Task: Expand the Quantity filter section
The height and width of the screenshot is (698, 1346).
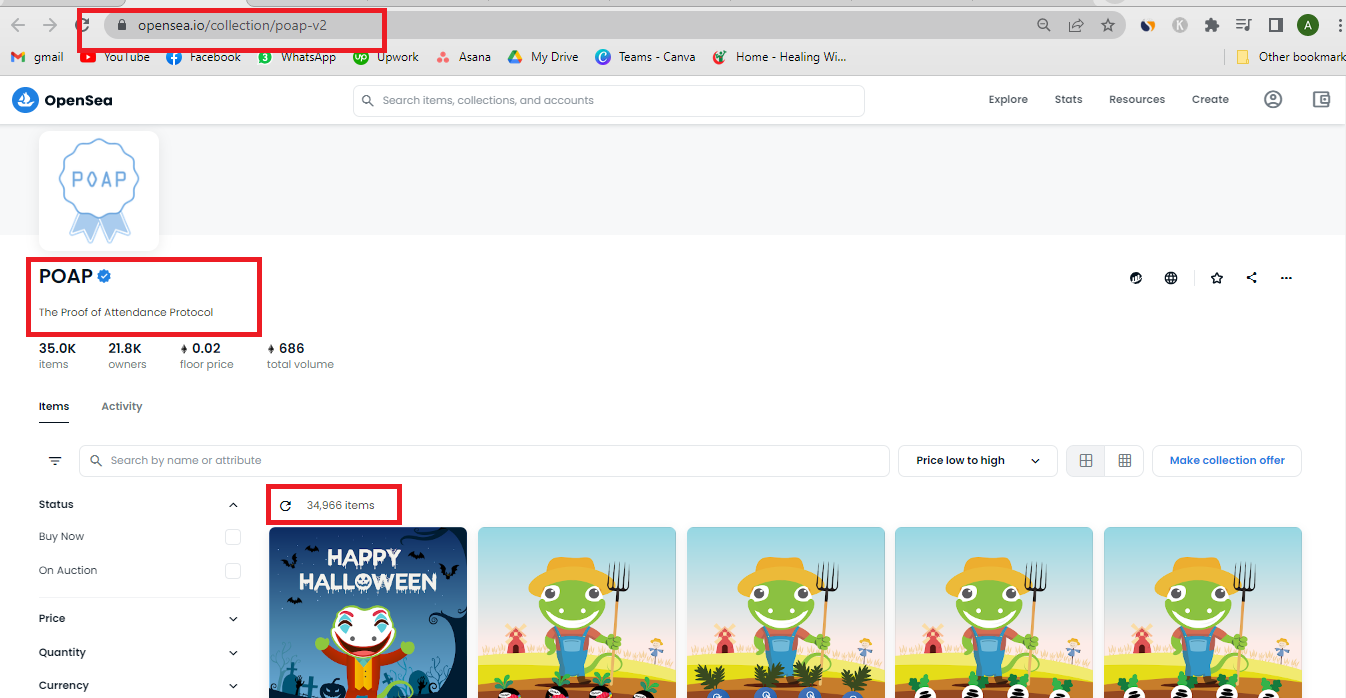Action: 140,653
